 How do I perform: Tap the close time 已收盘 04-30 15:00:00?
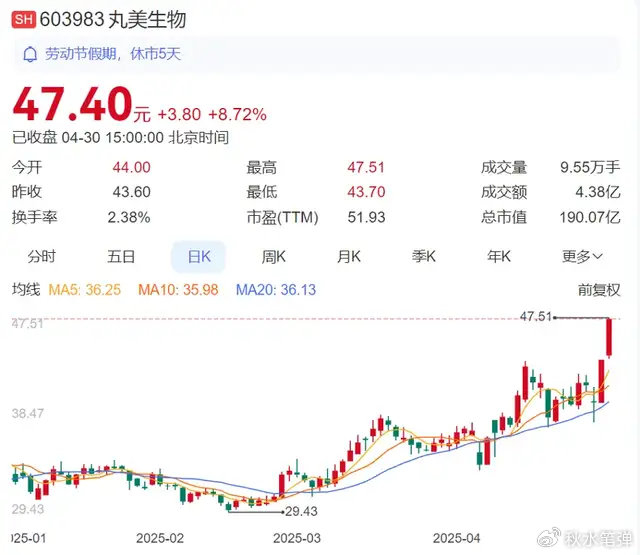tap(88, 138)
